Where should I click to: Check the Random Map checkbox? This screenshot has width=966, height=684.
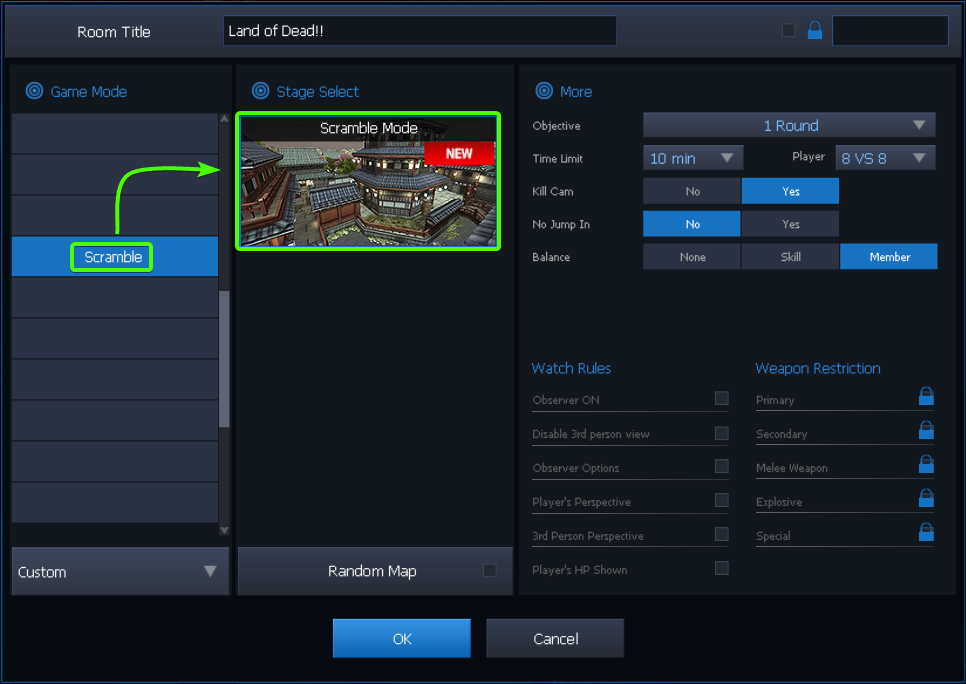pos(490,571)
